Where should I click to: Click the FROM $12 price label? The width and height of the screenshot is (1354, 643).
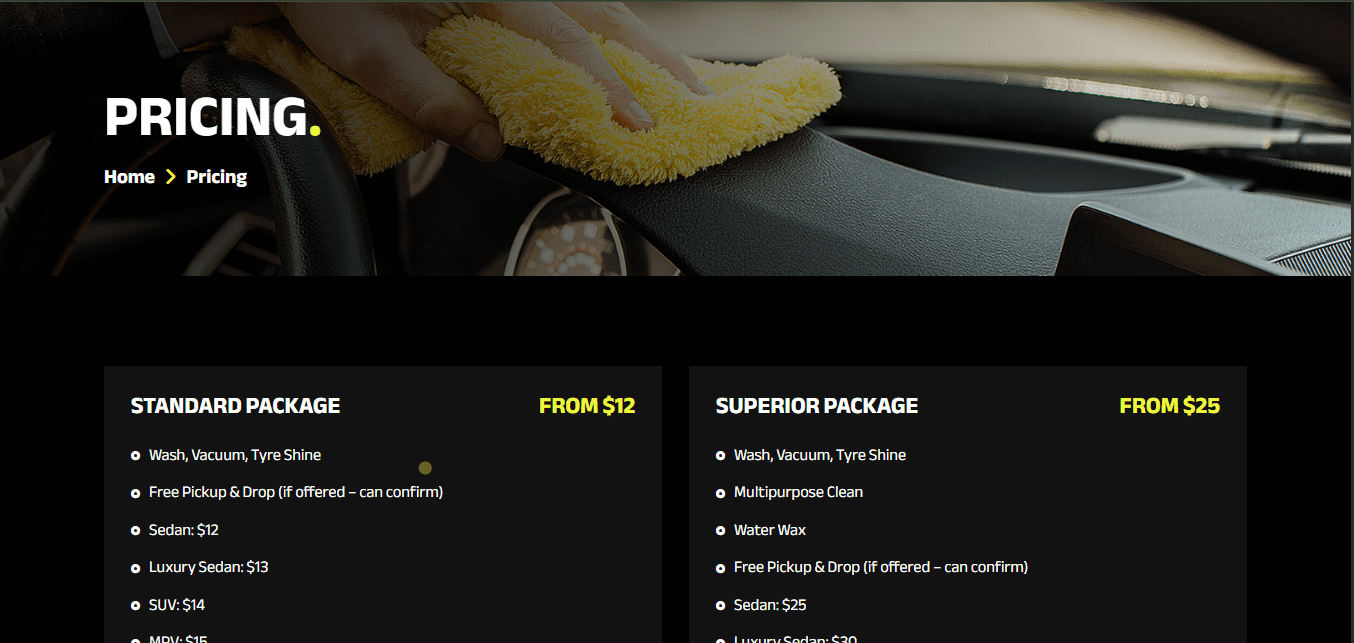[x=587, y=406]
